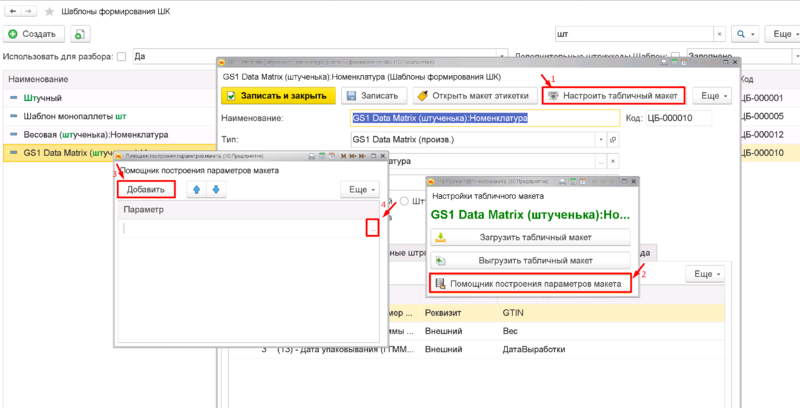Go back with the left arrow
The image size is (800, 408).
coord(13,11)
